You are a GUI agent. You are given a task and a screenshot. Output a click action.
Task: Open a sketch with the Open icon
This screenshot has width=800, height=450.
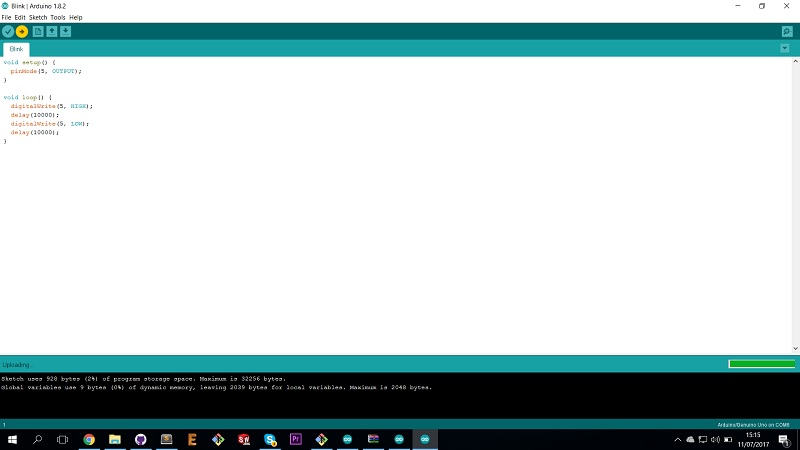coord(52,32)
